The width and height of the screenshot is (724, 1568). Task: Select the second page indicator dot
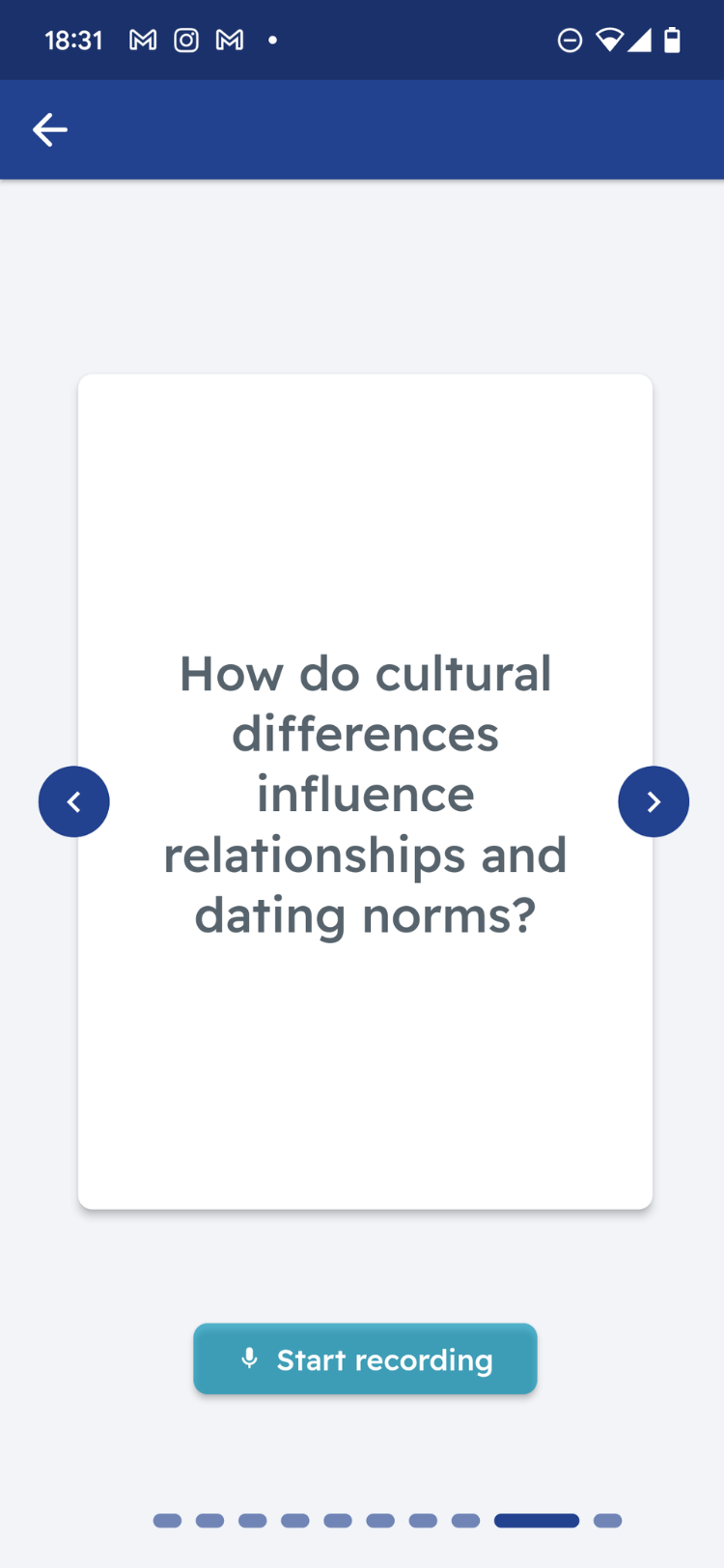click(209, 1521)
